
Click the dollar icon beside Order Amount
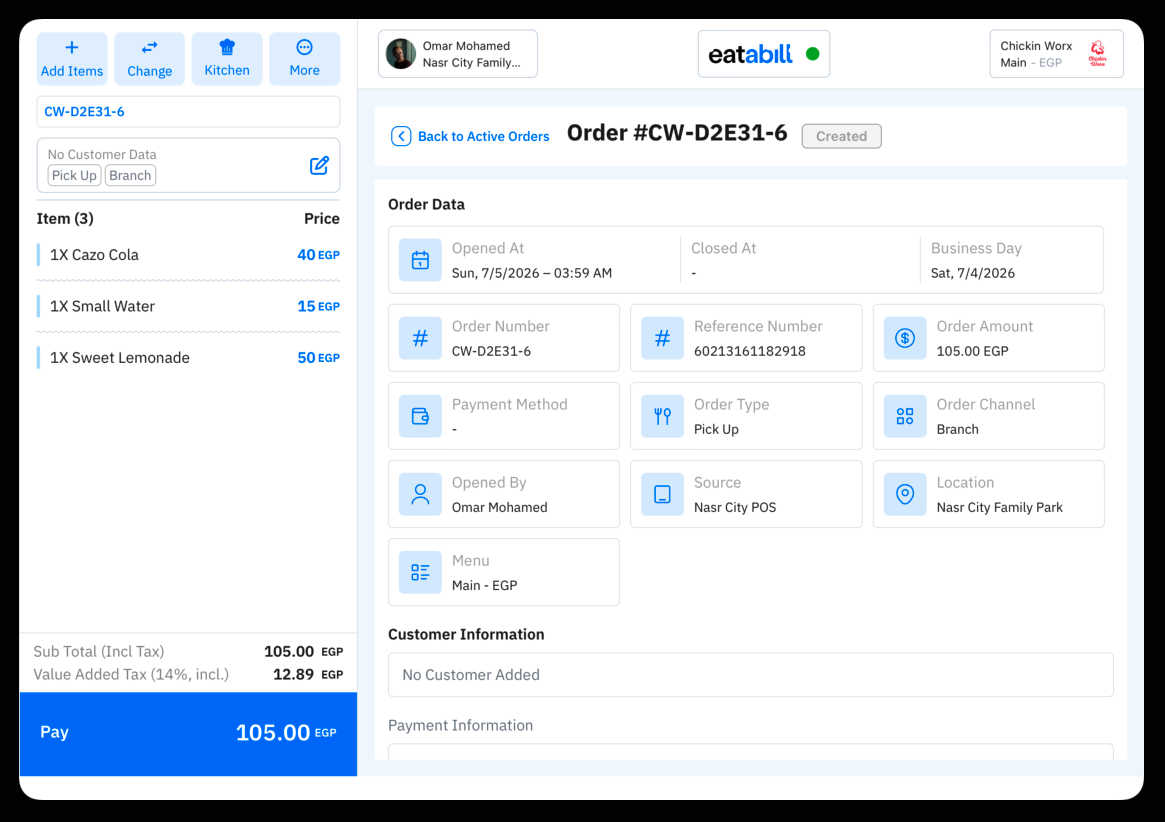point(905,338)
